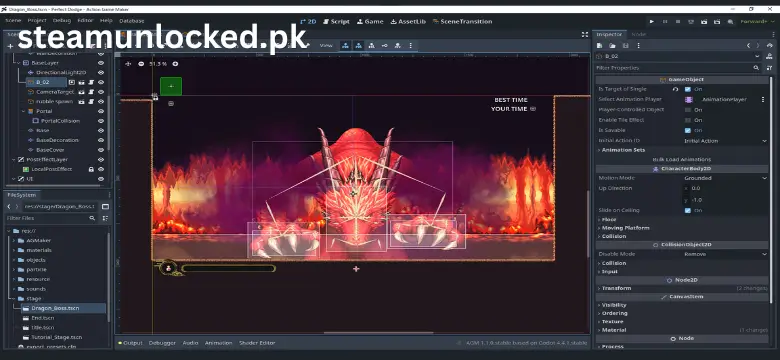The height and width of the screenshot is (360, 780).
Task: Open the Inspector object history icon
Action: (770, 45)
